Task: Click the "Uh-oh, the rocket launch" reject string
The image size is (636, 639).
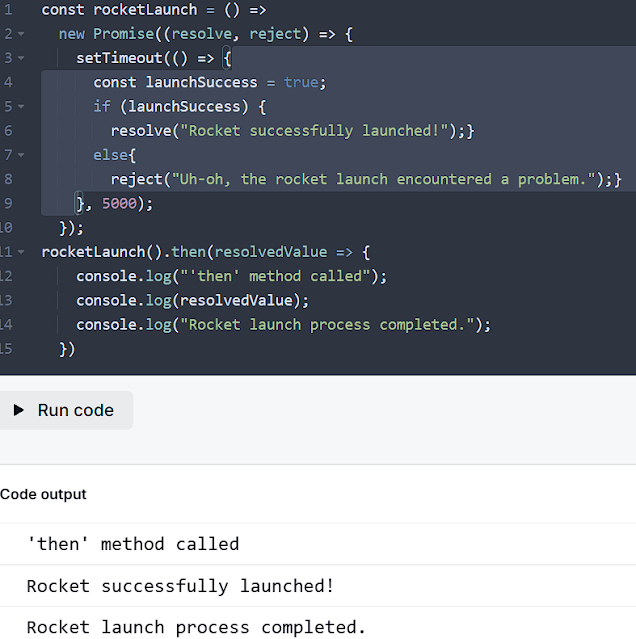Action: point(383,179)
